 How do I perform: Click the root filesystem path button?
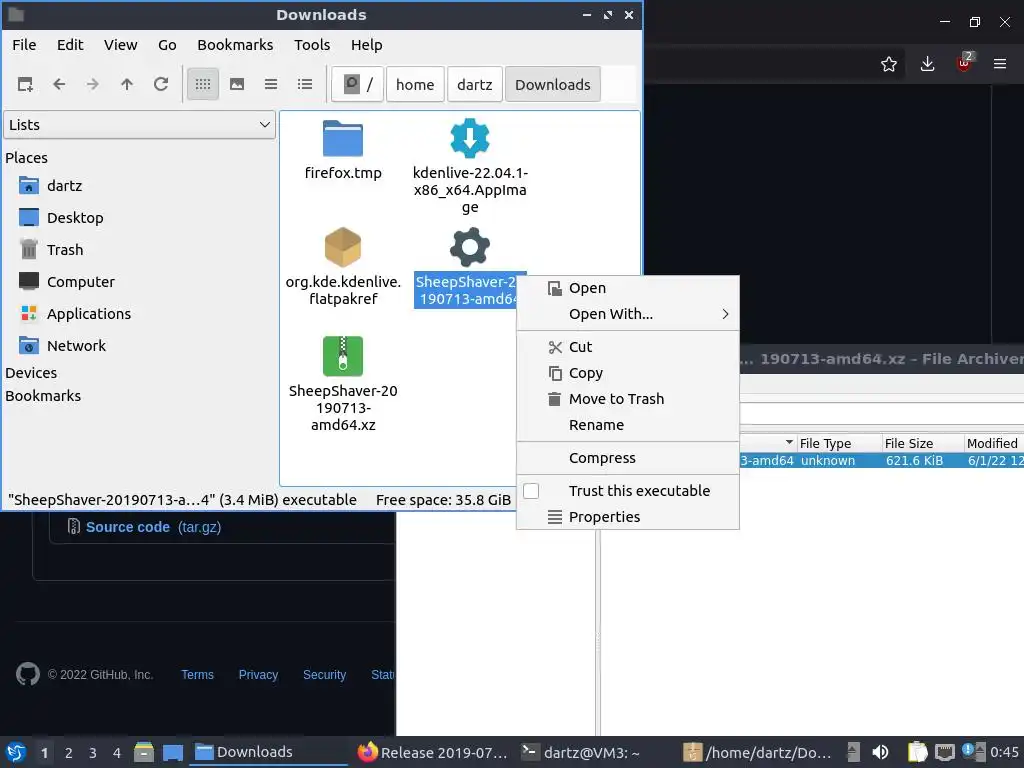click(357, 84)
